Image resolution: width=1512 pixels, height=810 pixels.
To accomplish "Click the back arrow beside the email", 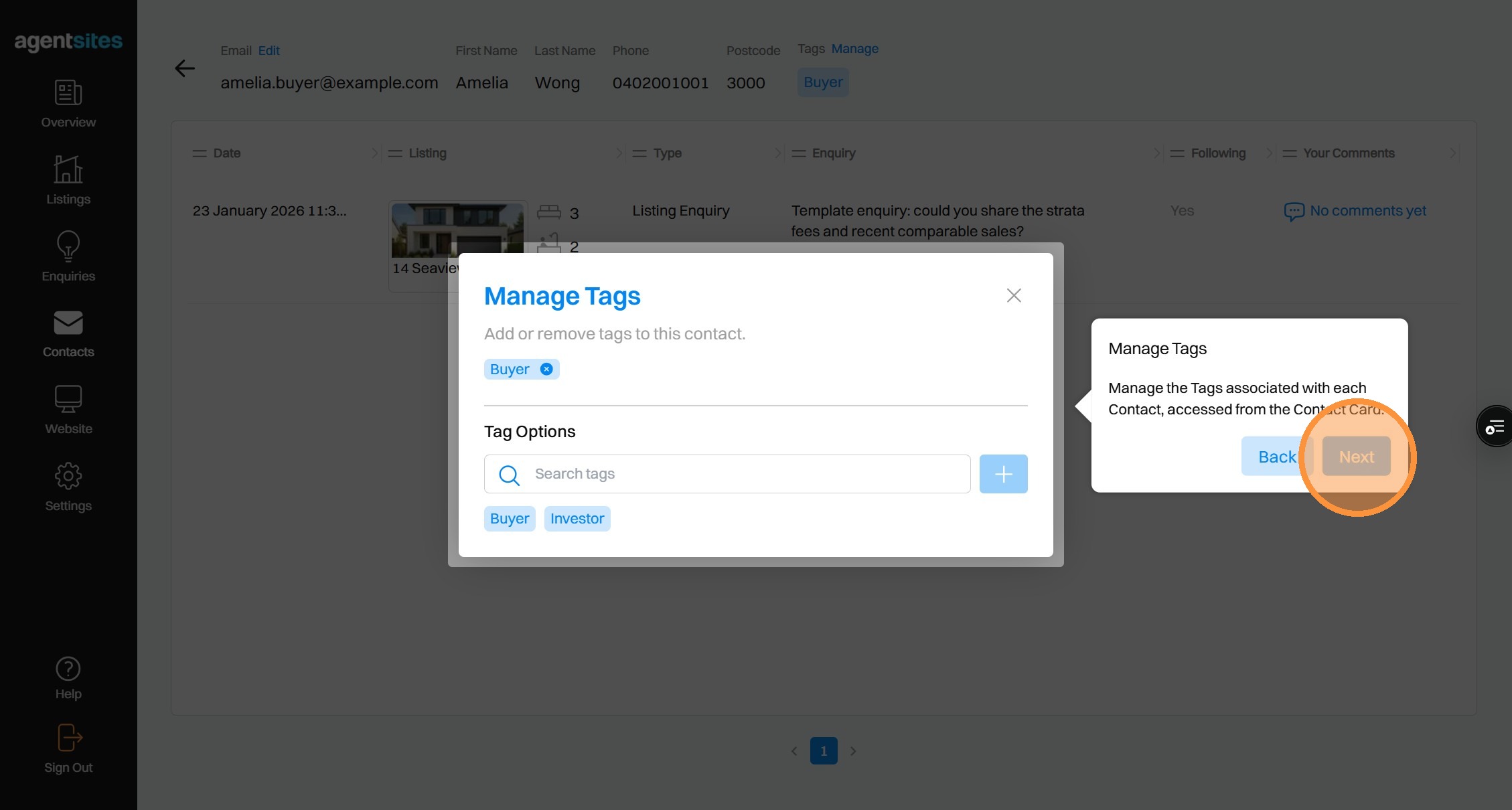I will [185, 68].
